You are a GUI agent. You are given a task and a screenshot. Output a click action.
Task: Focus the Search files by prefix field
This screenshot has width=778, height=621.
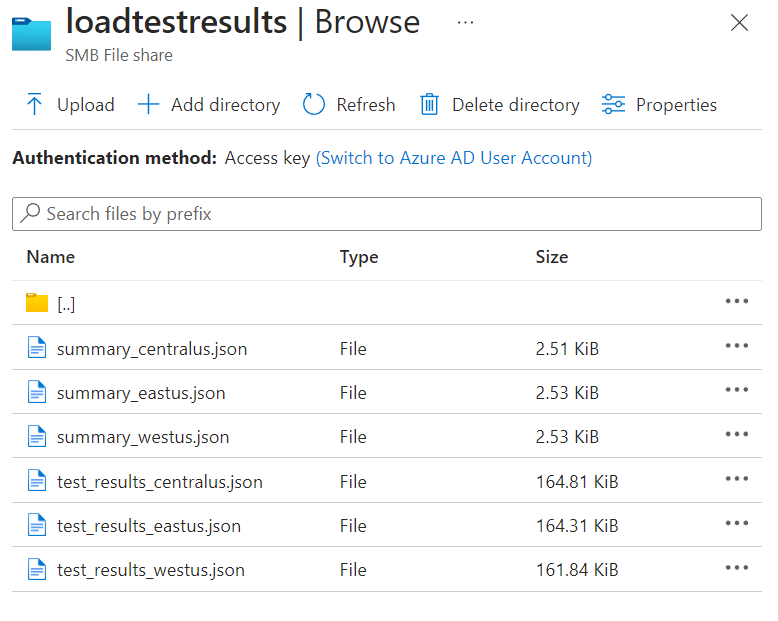click(387, 214)
